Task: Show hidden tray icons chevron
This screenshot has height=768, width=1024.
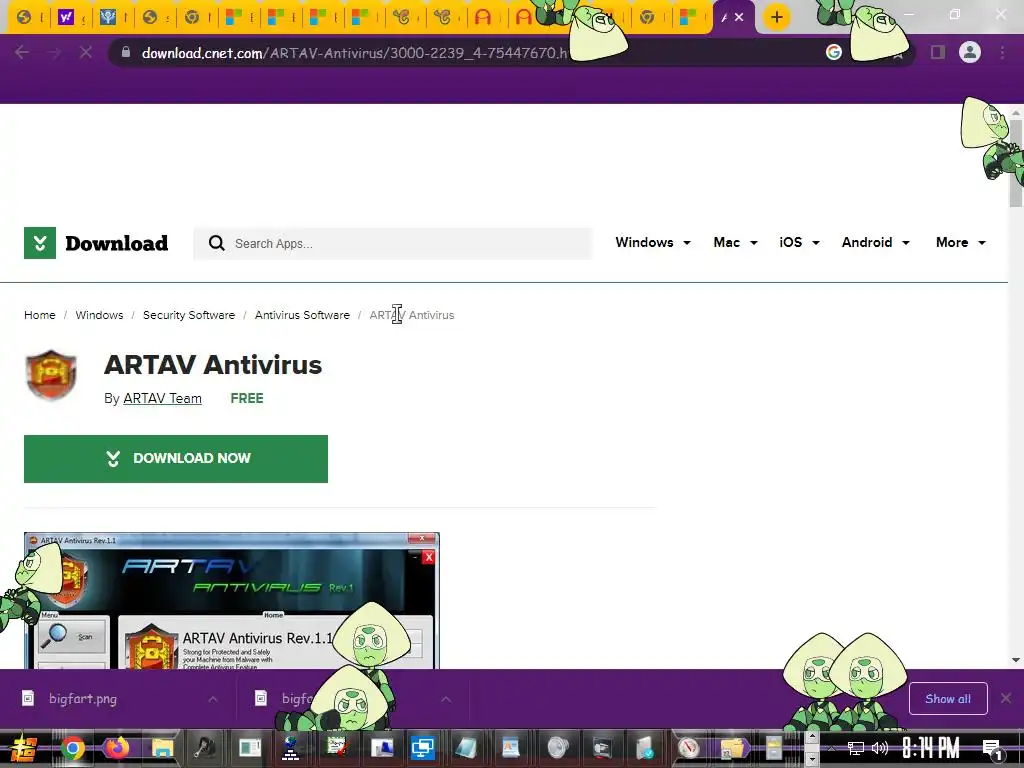Action: (x=831, y=748)
